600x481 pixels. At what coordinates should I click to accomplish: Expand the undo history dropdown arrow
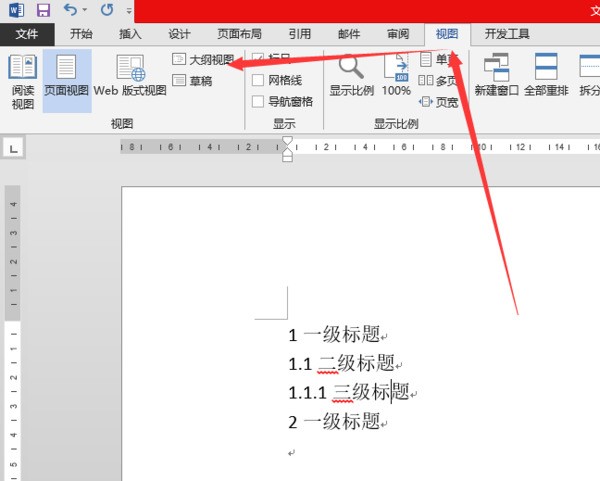point(86,11)
